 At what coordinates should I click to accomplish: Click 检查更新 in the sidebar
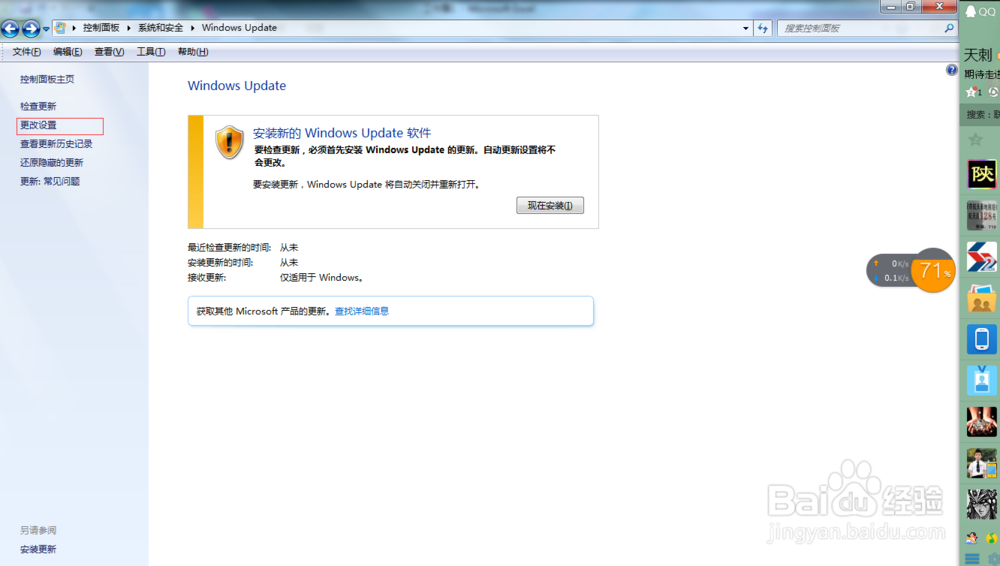[38, 106]
